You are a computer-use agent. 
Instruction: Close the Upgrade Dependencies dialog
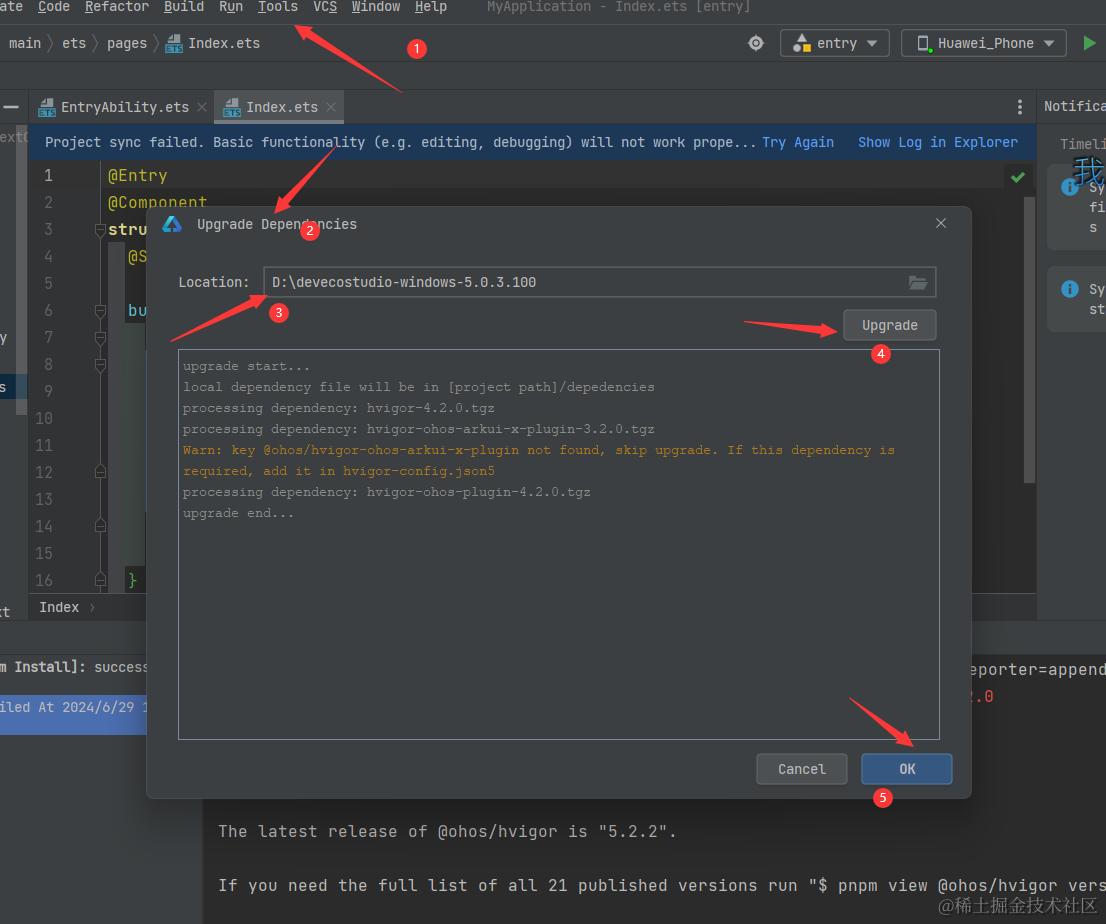pyautogui.click(x=940, y=224)
